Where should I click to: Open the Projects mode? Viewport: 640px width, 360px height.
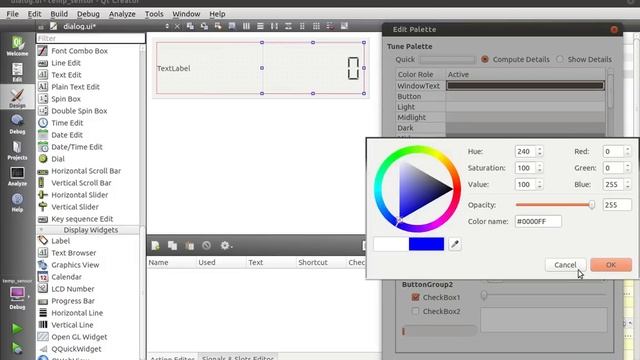coord(17,150)
